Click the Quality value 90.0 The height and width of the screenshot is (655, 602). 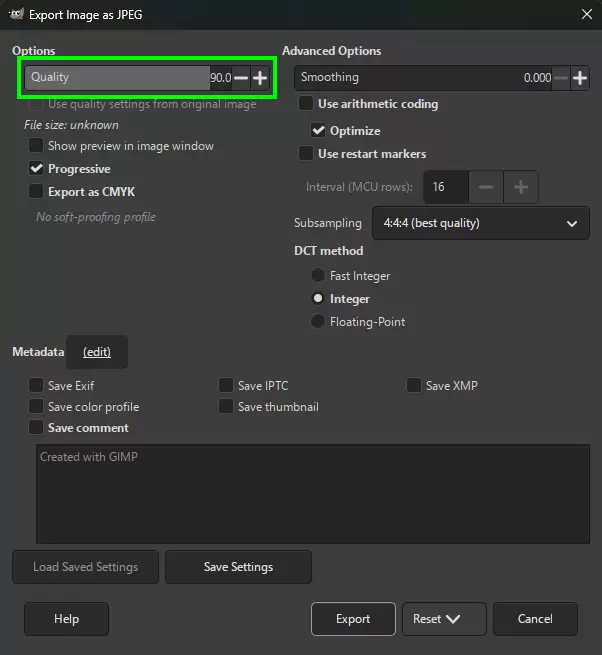(221, 78)
